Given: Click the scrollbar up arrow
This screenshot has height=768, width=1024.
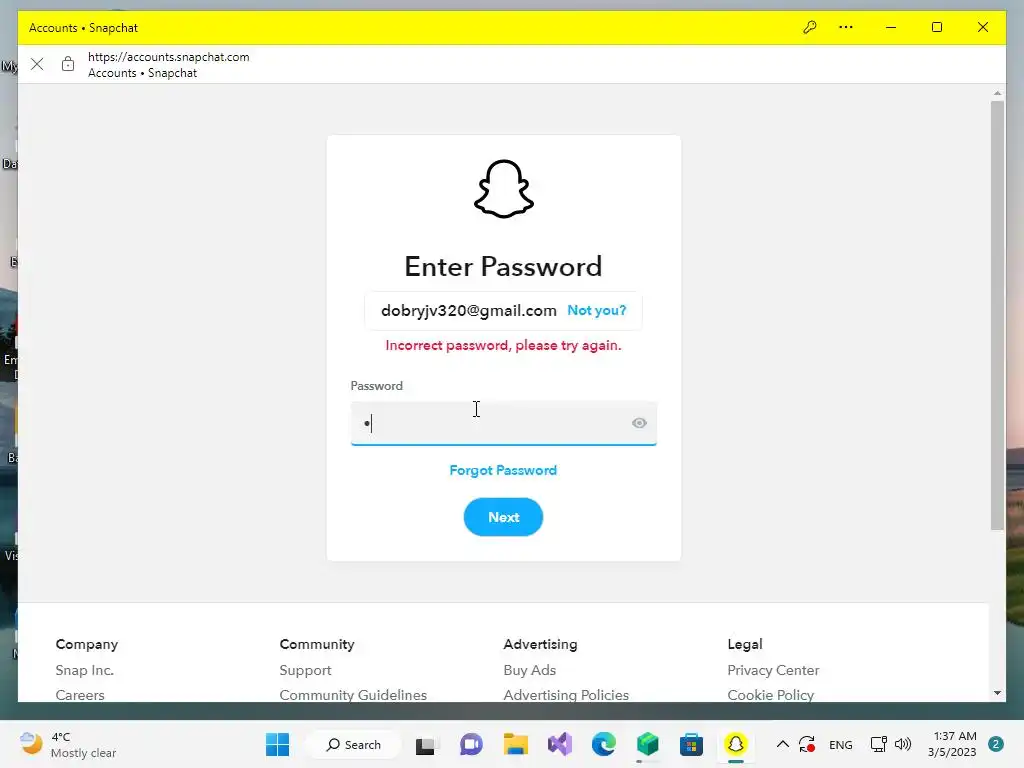Looking at the screenshot, I should point(997,93).
